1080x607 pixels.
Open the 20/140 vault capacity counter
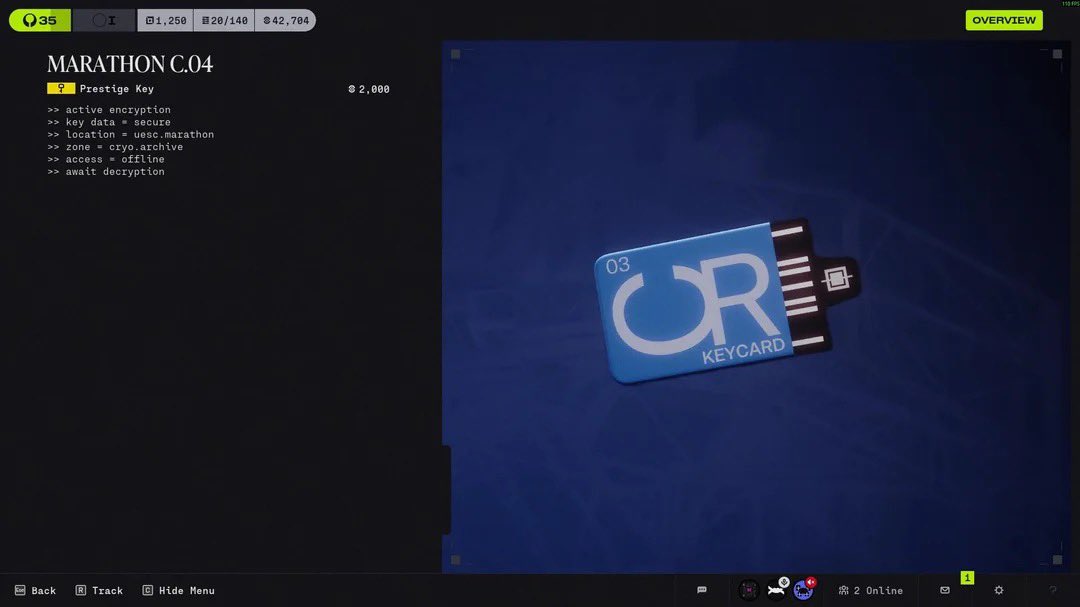pos(224,20)
